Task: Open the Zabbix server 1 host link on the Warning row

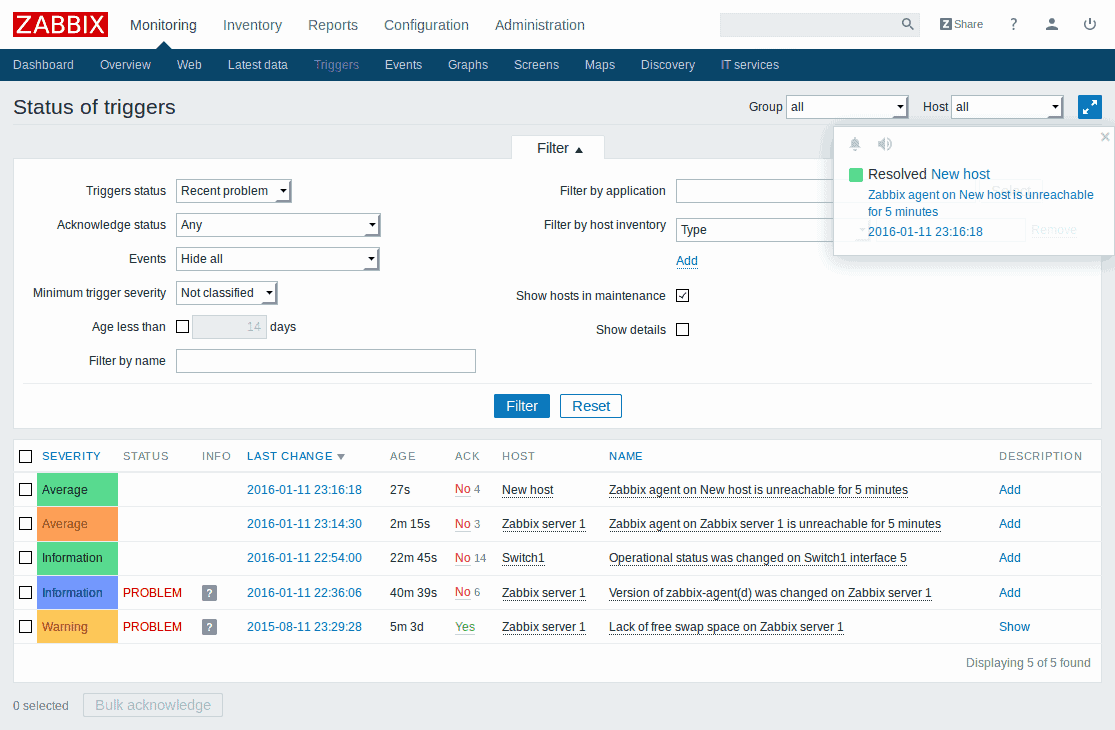Action: pos(543,627)
